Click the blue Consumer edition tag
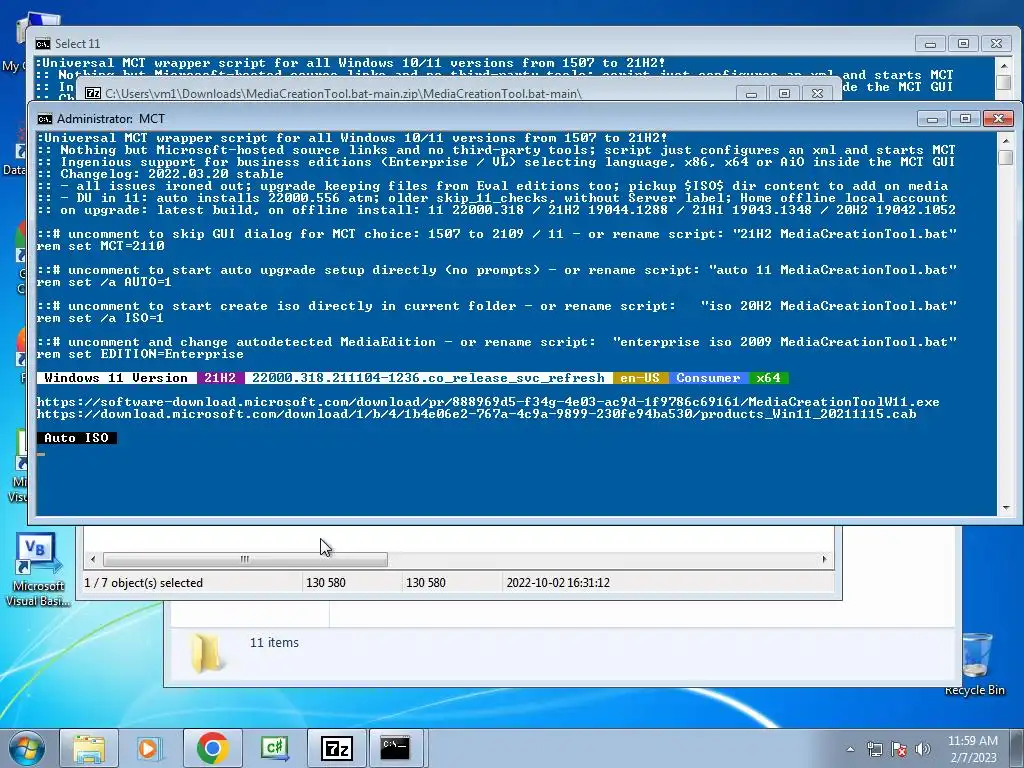This screenshot has width=1024, height=768. click(x=709, y=378)
